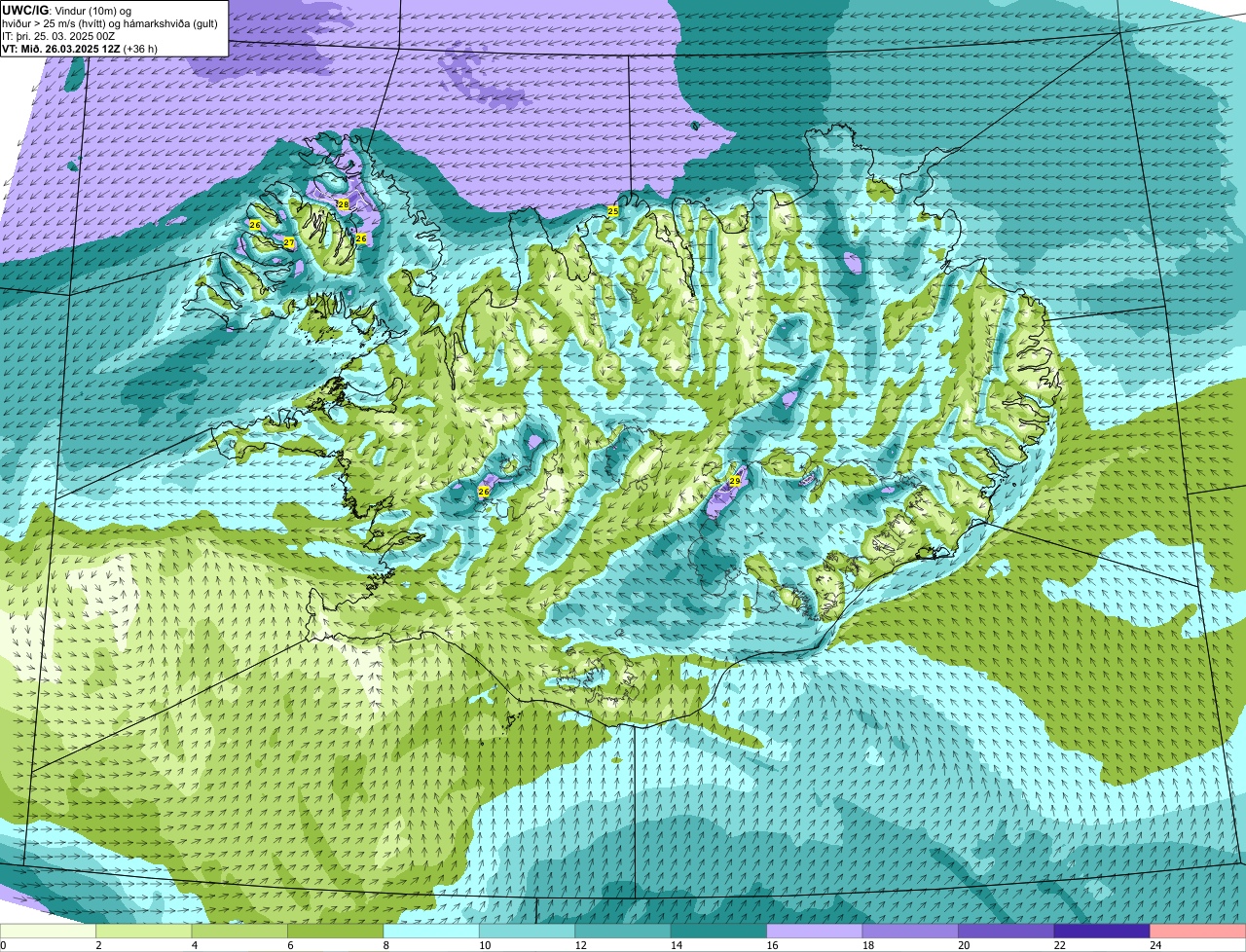Pick the 8–10 m/s light cyan legend swatch
Screen dimensions: 1246x952
coord(431,931)
